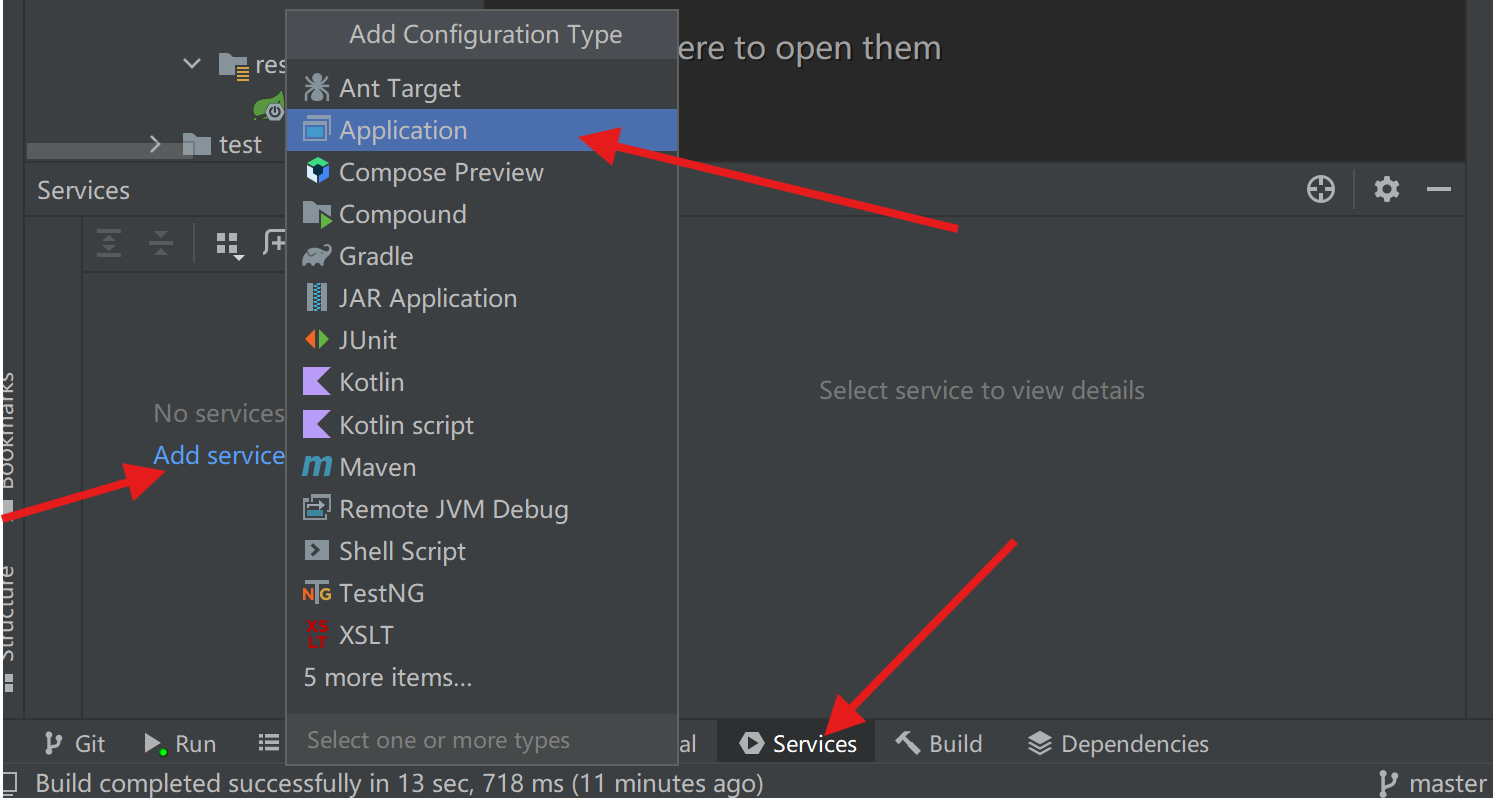Click the build completed status message
Screen dimensions: 1493x798
click(400, 783)
